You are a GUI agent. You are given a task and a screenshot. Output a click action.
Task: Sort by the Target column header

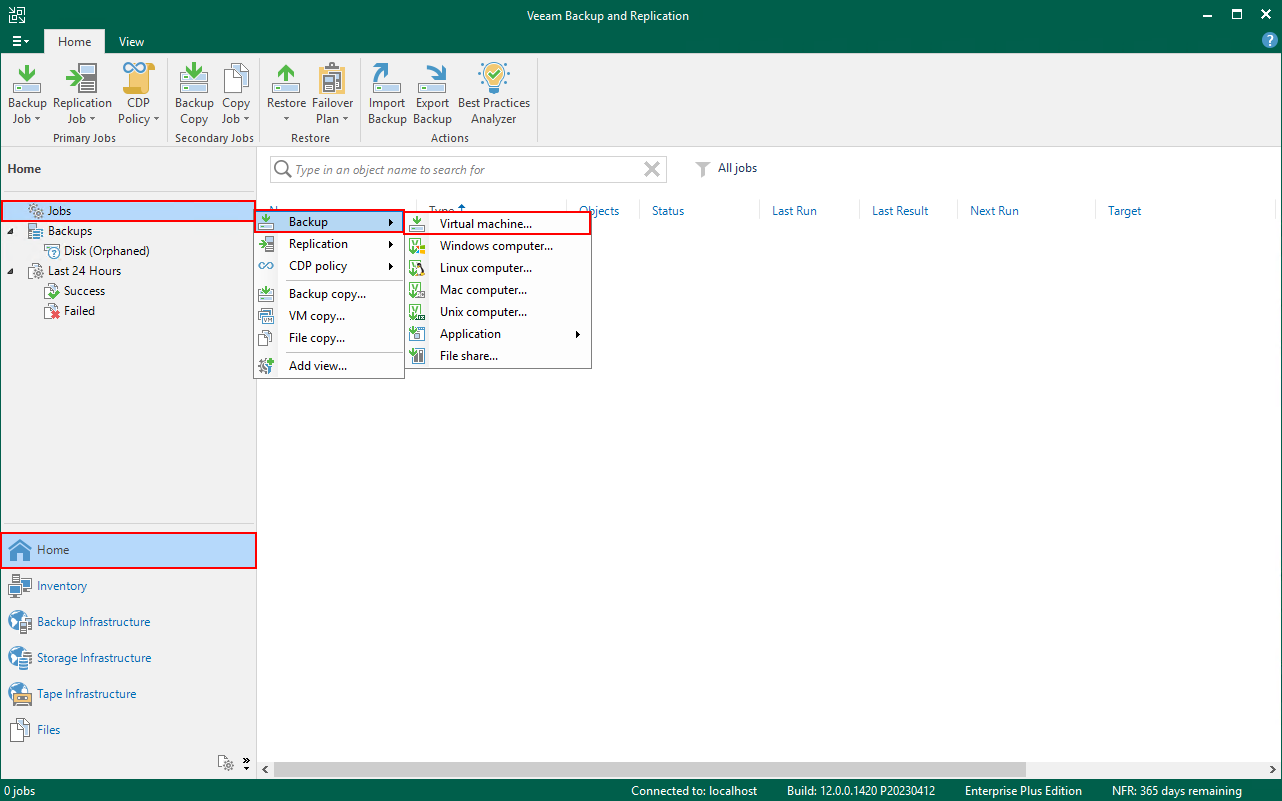point(1124,211)
